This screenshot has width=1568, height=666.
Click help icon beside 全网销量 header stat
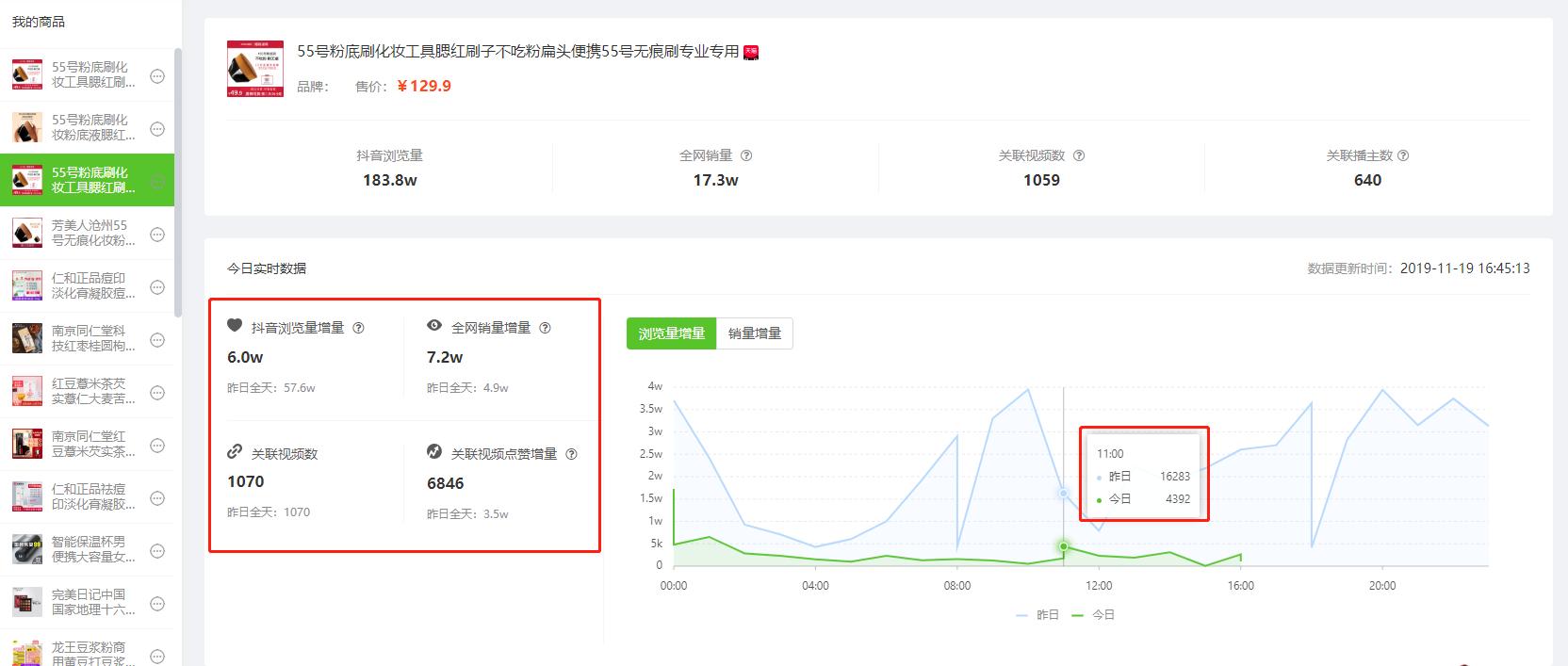746,155
